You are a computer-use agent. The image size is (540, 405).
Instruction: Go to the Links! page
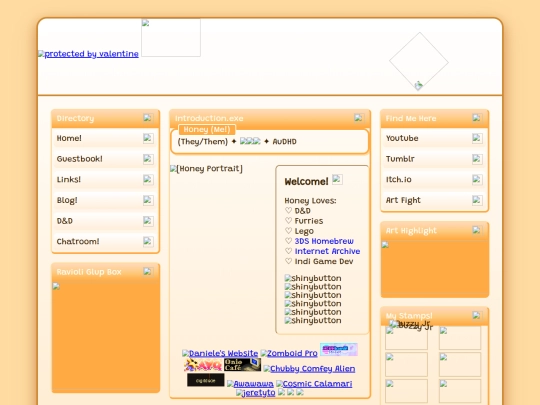[105, 179]
